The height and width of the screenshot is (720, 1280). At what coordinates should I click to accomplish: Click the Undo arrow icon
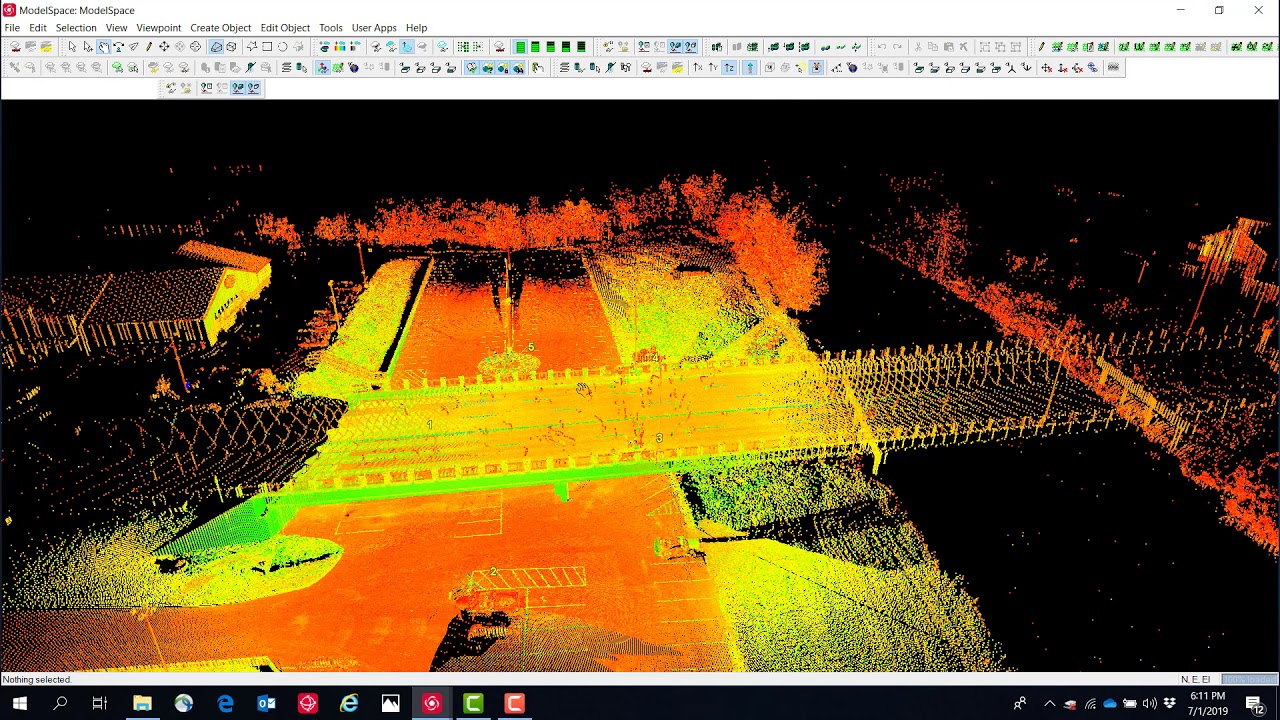pos(881,47)
